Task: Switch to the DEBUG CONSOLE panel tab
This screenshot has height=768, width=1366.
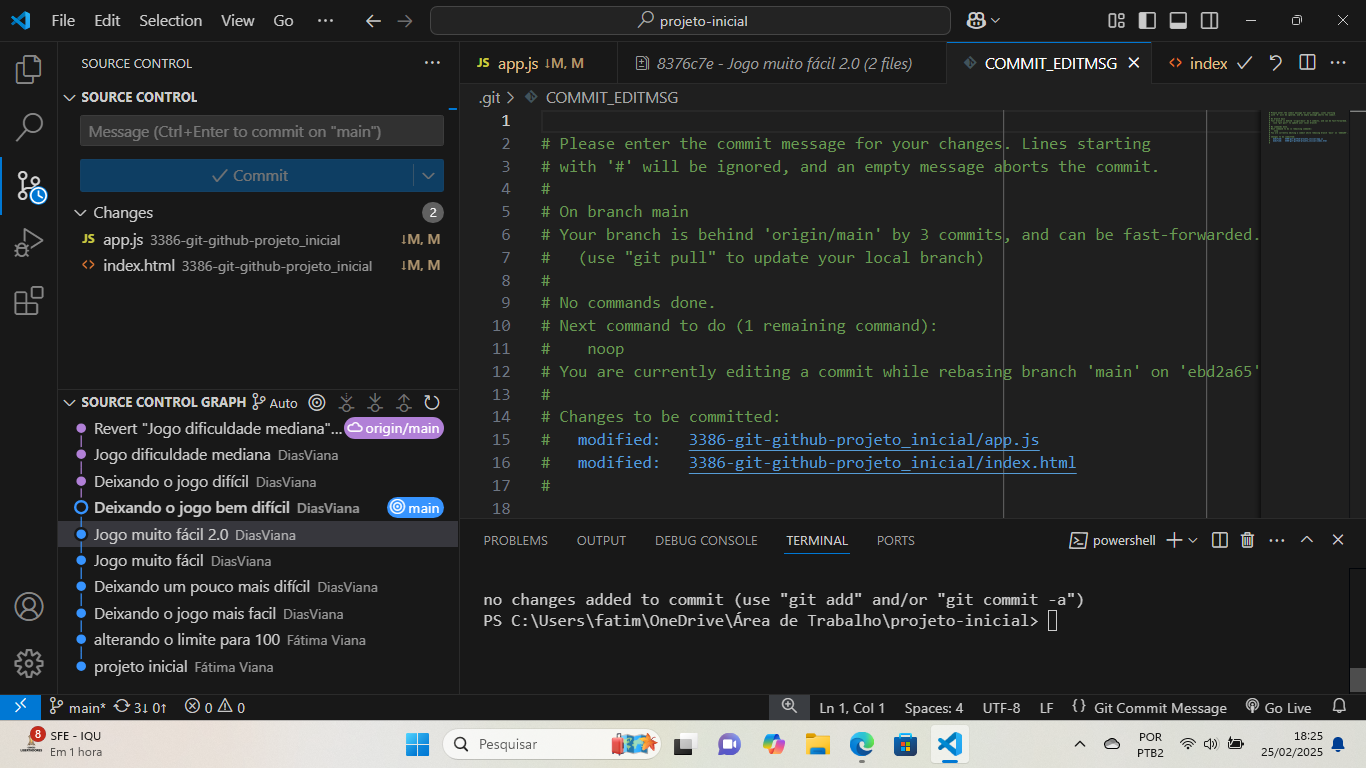Action: tap(706, 540)
